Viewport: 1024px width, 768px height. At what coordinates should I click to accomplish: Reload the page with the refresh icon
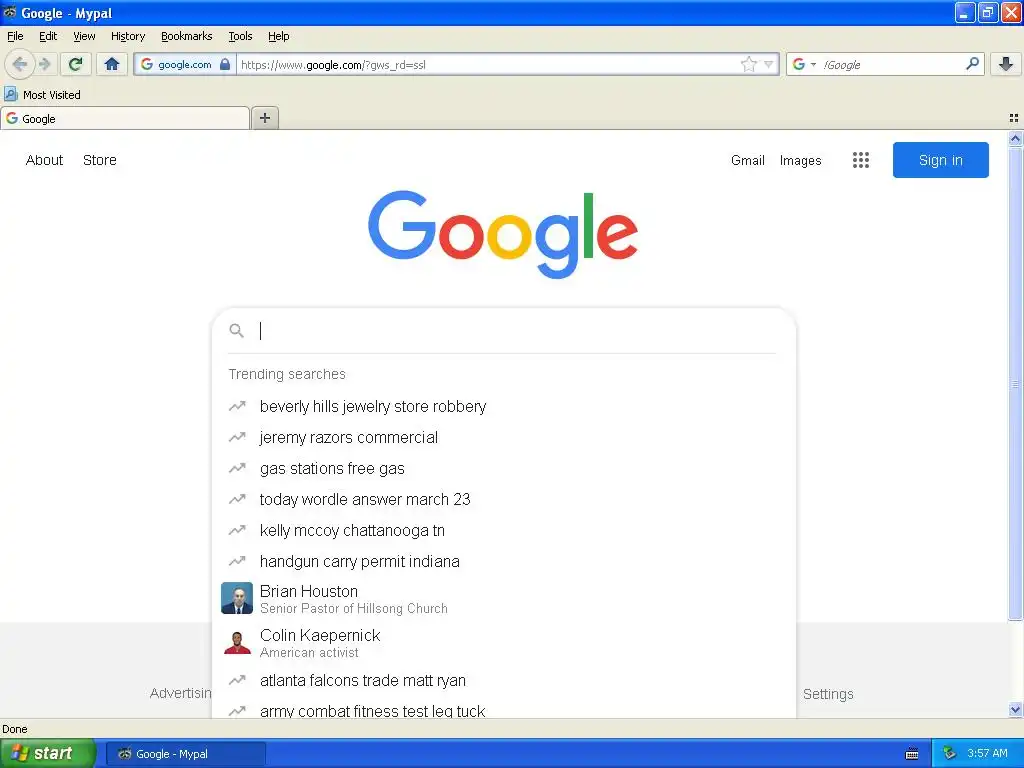(x=76, y=64)
